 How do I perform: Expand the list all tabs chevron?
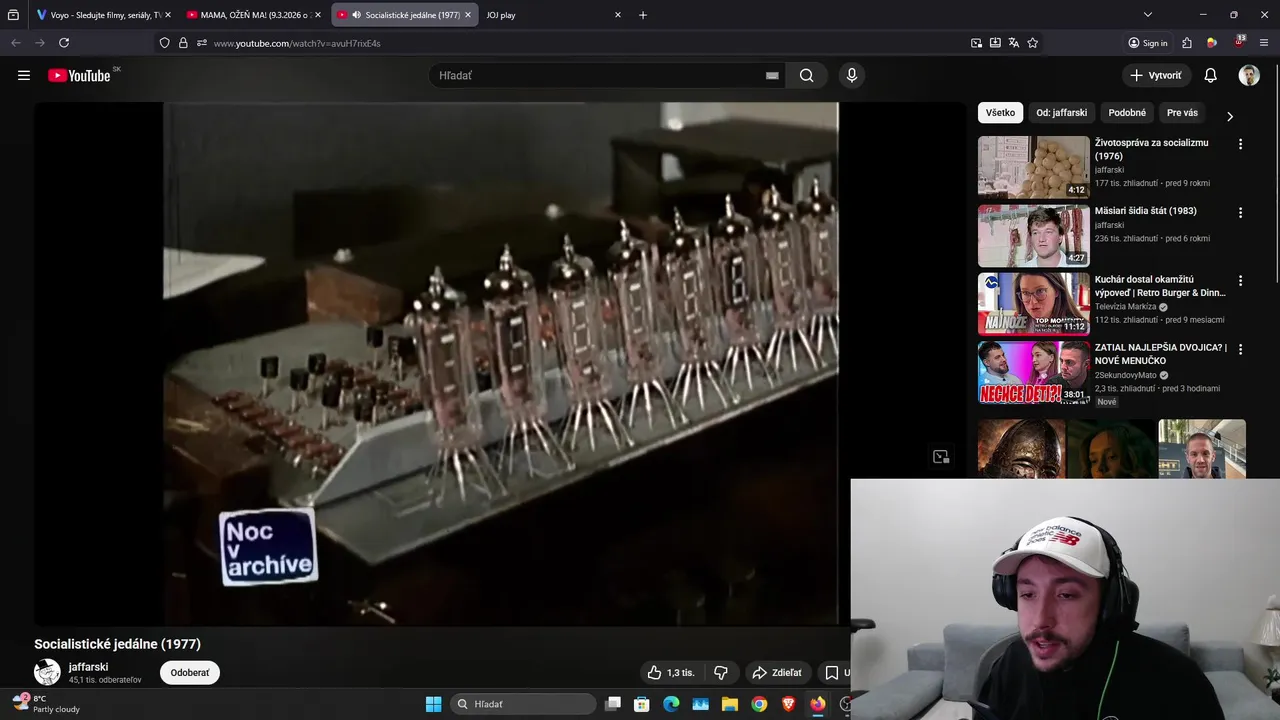(1147, 15)
